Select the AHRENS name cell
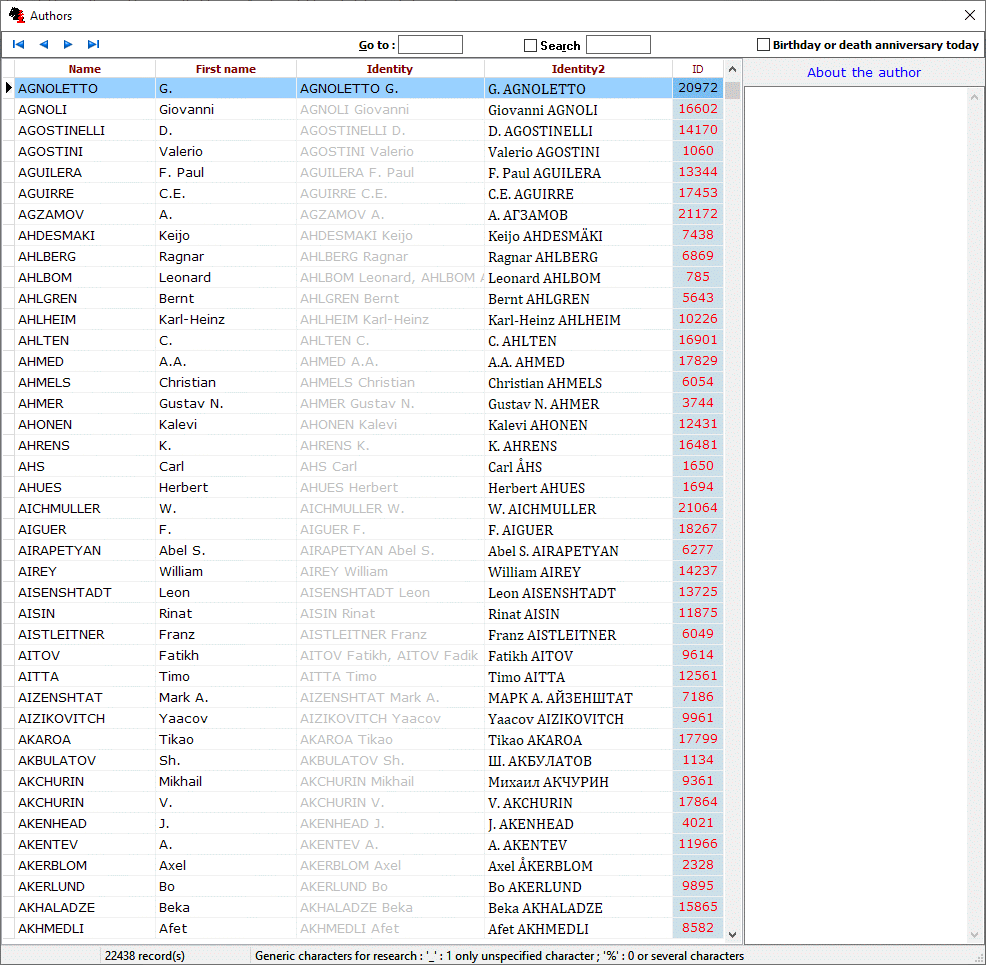This screenshot has height=965, width=986. pos(85,445)
